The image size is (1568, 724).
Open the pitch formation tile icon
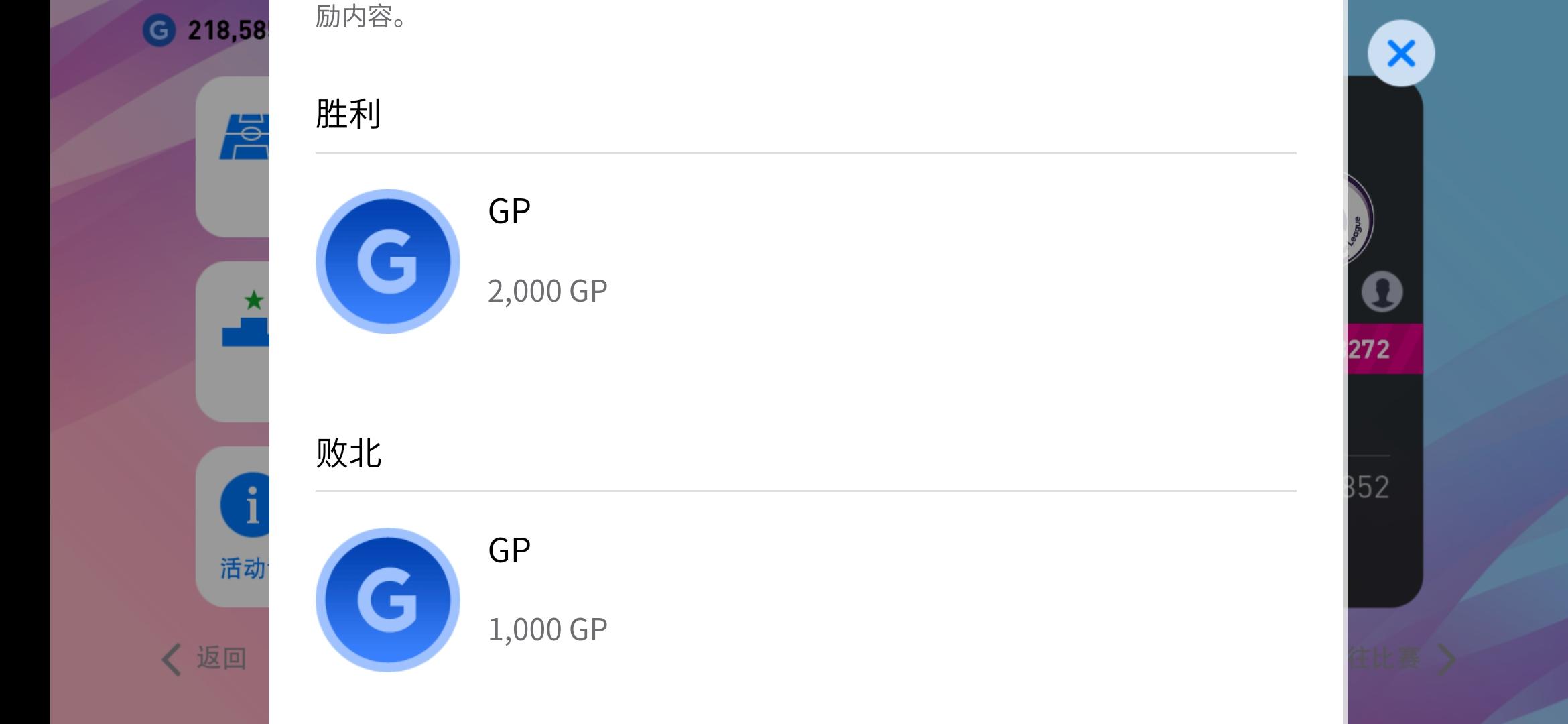245,137
